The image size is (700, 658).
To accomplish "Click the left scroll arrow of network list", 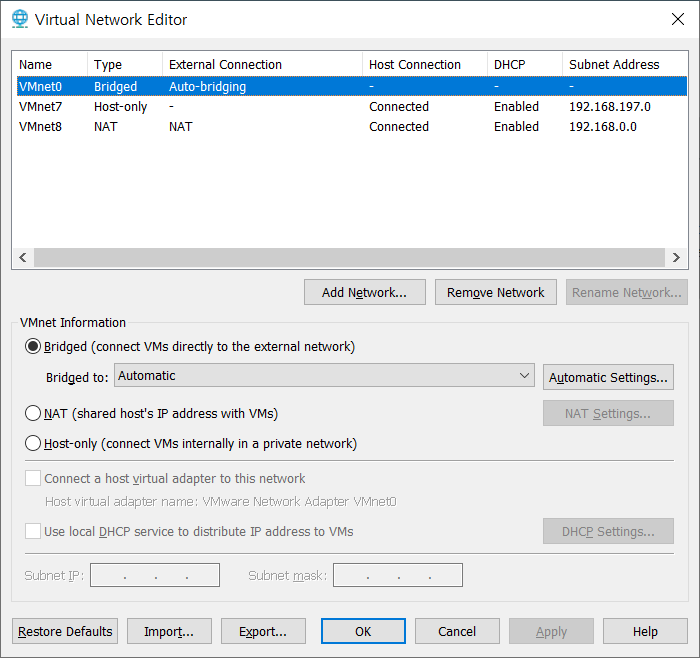I will [23, 258].
